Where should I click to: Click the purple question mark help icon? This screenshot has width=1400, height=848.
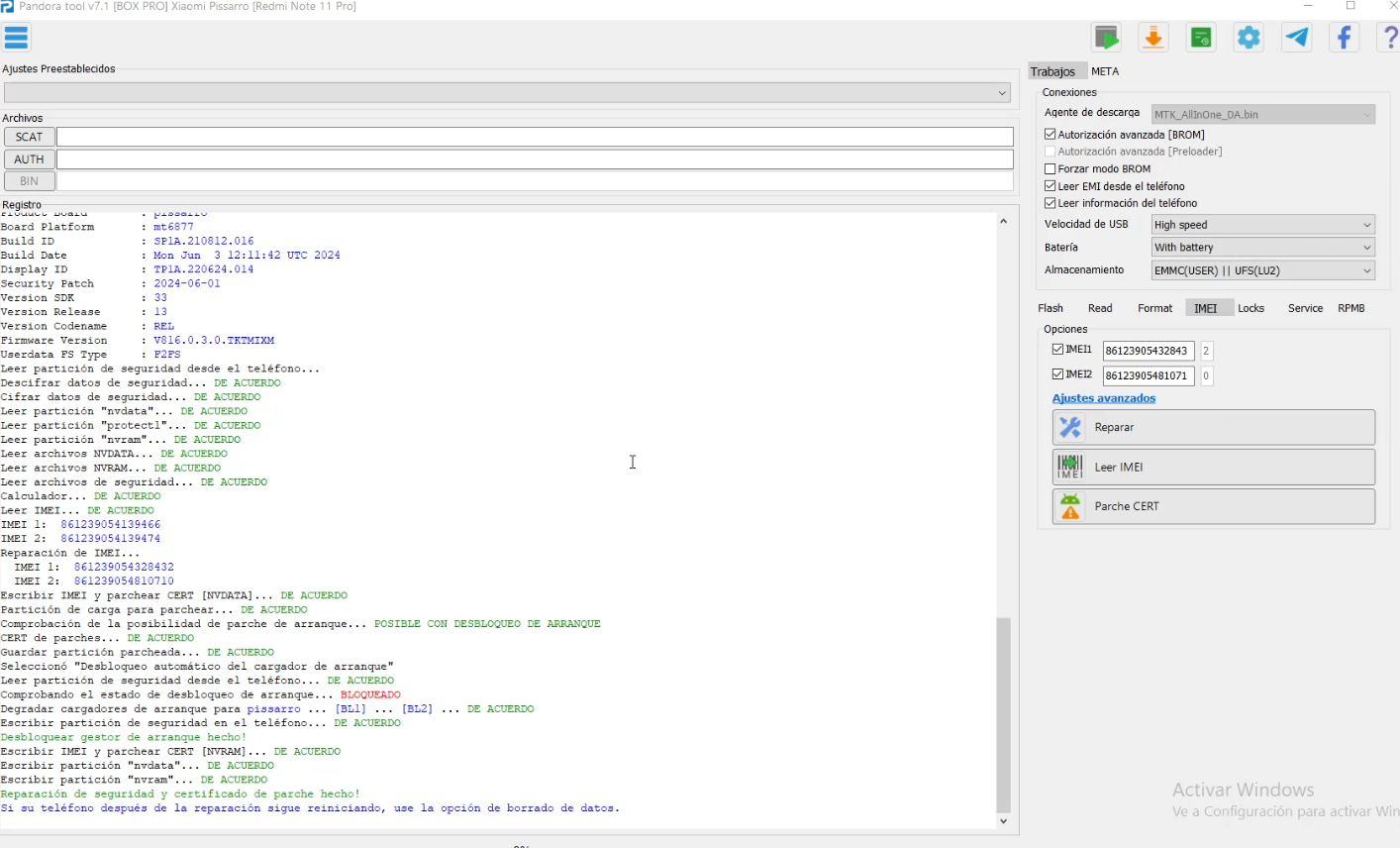[x=1389, y=38]
